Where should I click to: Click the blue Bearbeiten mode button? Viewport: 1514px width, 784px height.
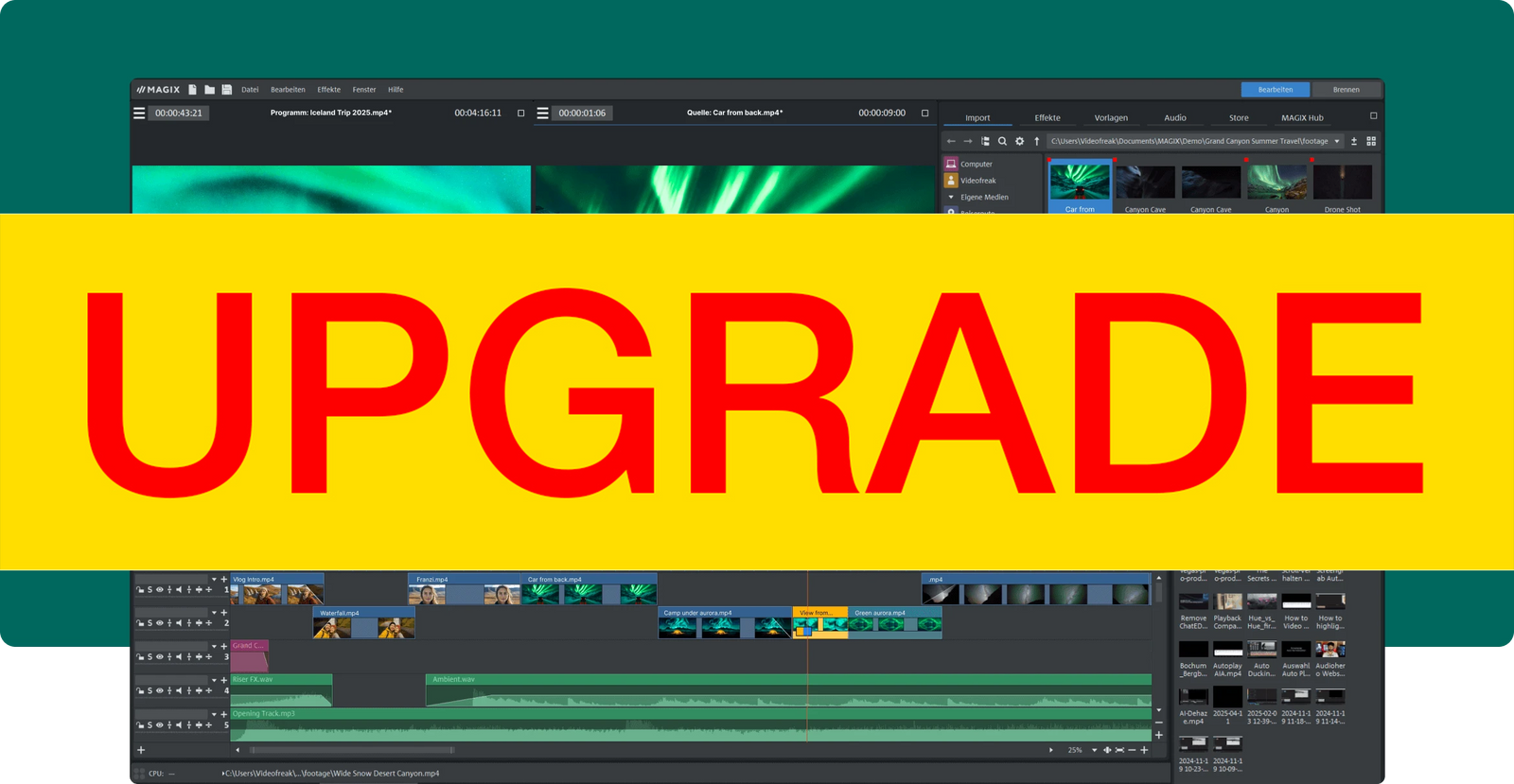[x=1276, y=90]
